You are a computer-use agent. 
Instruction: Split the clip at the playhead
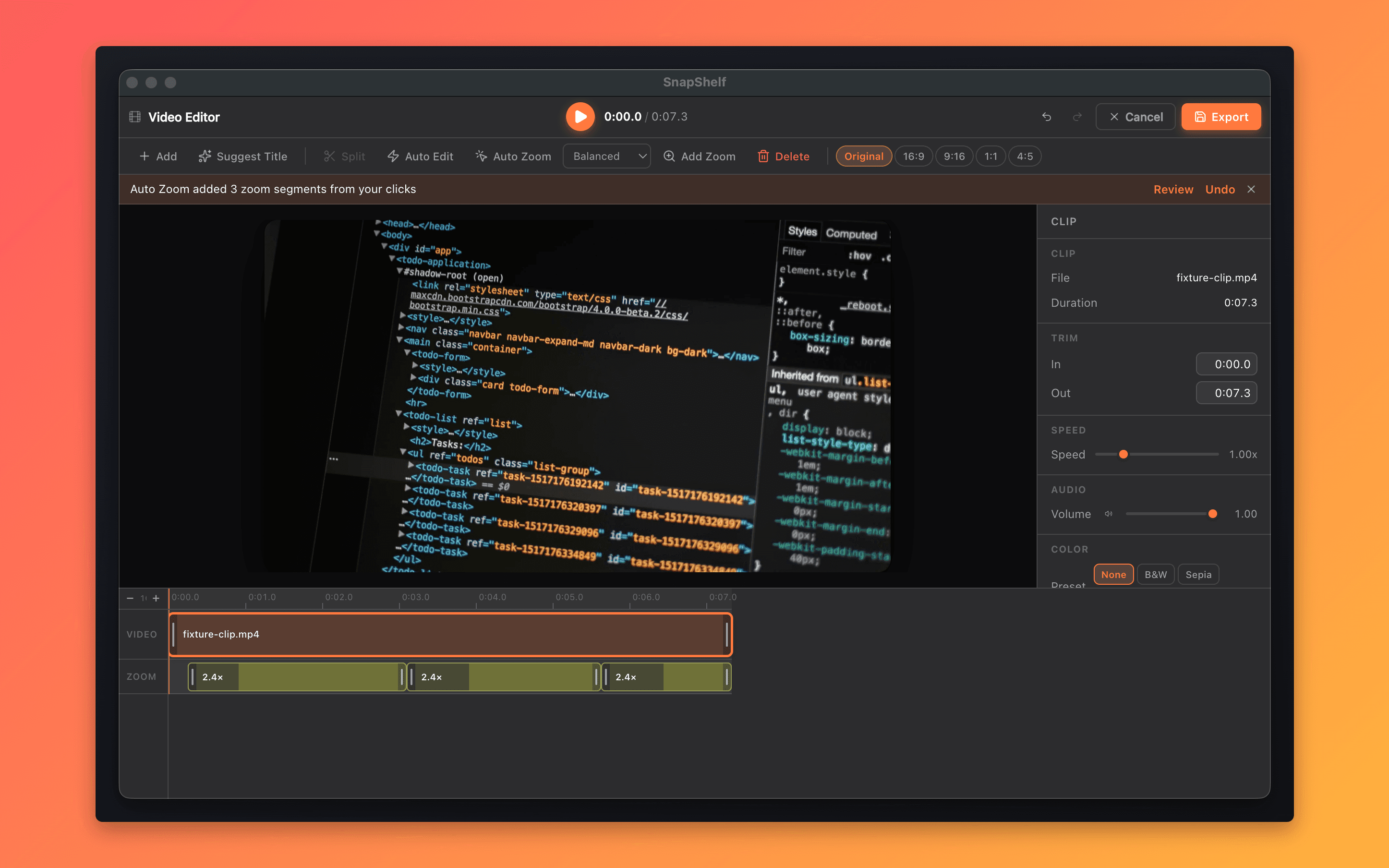coord(344,156)
